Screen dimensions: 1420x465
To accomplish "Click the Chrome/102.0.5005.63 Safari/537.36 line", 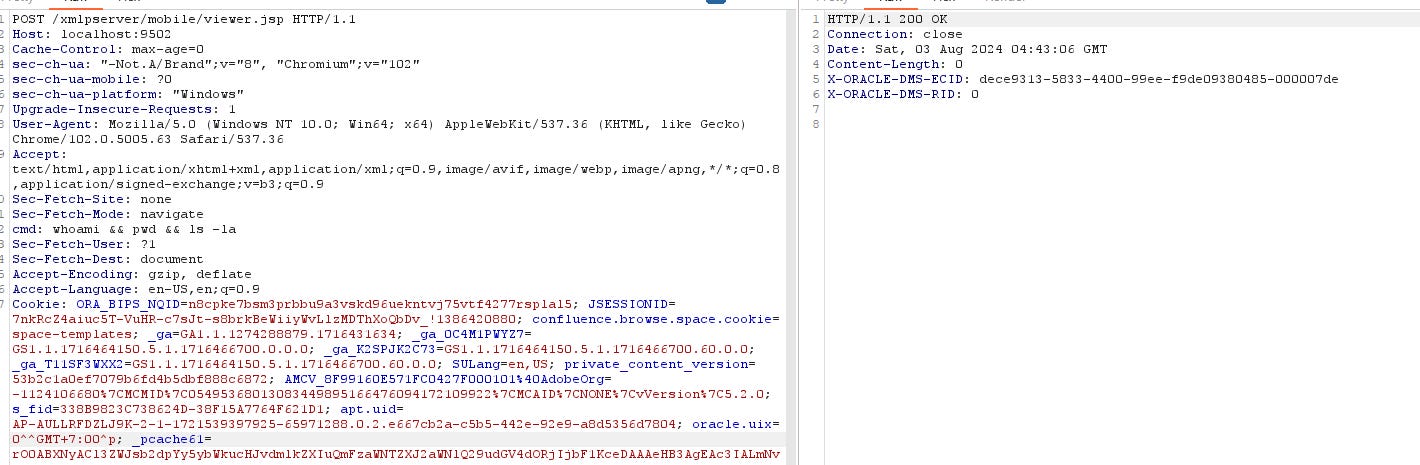I will [148, 139].
